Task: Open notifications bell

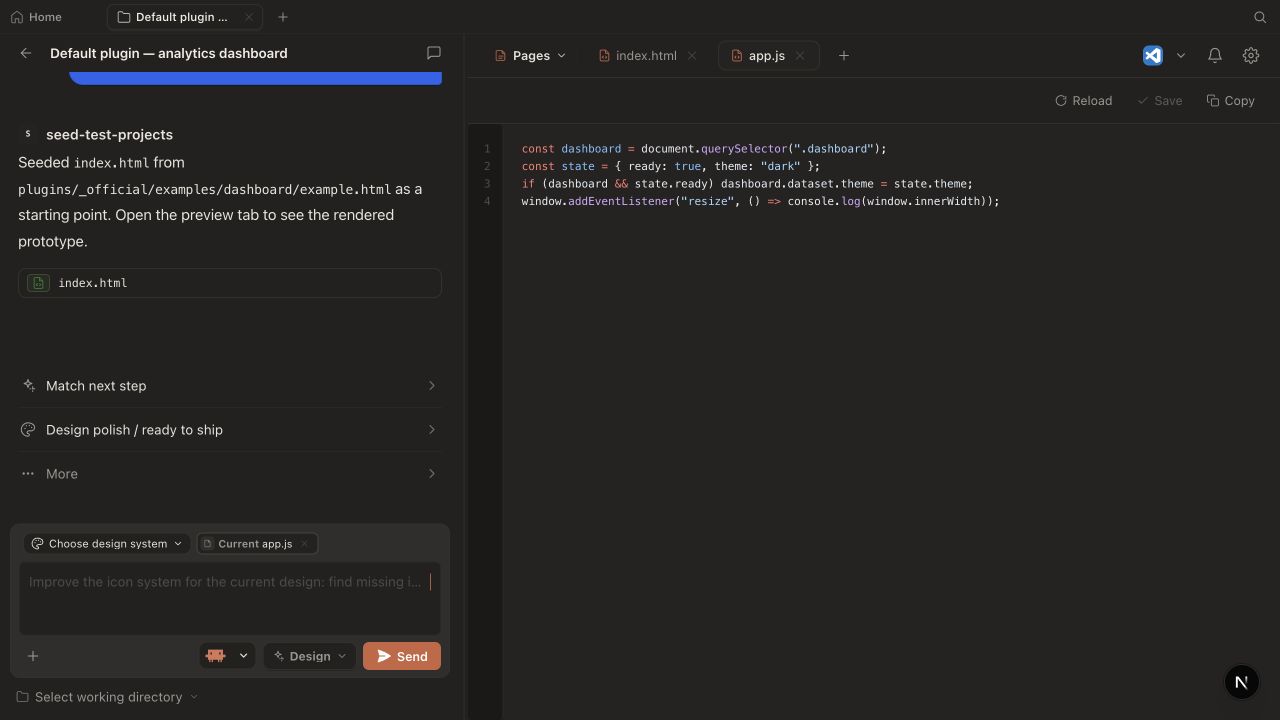Action: coord(1215,56)
